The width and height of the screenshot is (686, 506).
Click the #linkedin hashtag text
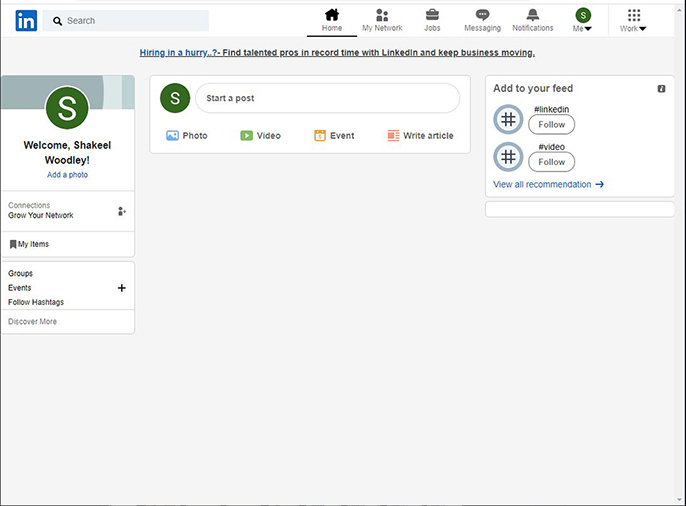551,109
